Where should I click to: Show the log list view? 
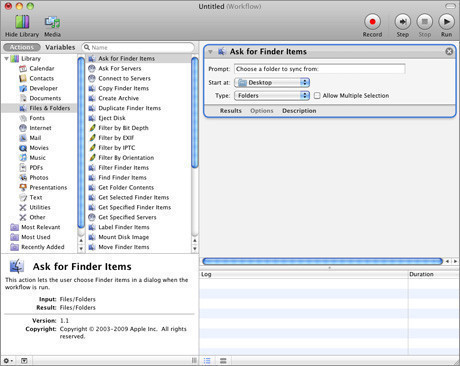point(207,361)
